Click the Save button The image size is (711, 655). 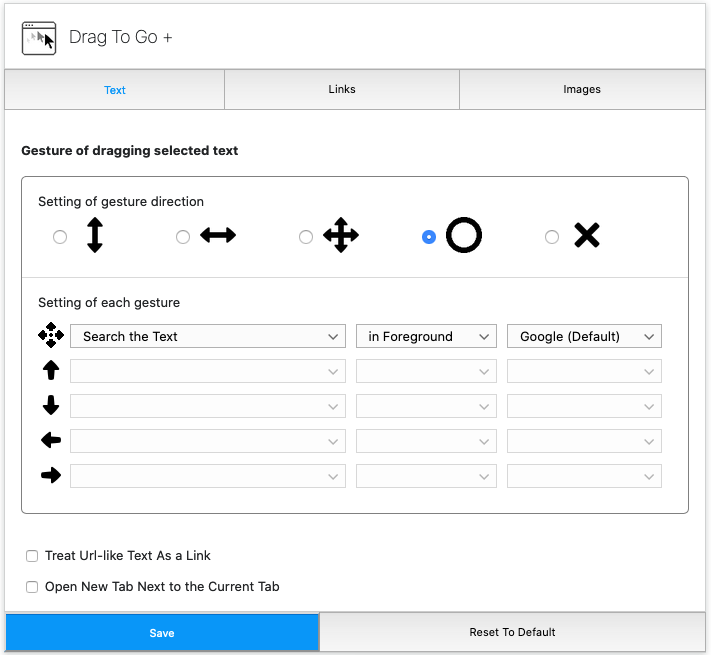[162, 633]
